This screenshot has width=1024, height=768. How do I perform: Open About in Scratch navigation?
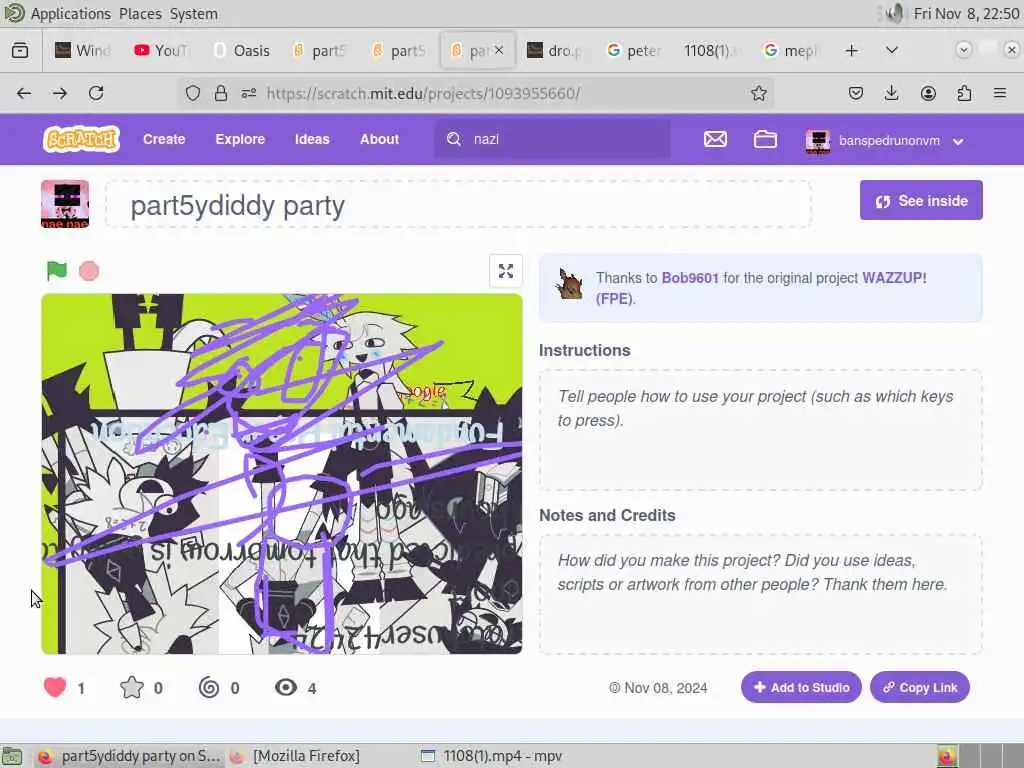pyautogui.click(x=379, y=139)
